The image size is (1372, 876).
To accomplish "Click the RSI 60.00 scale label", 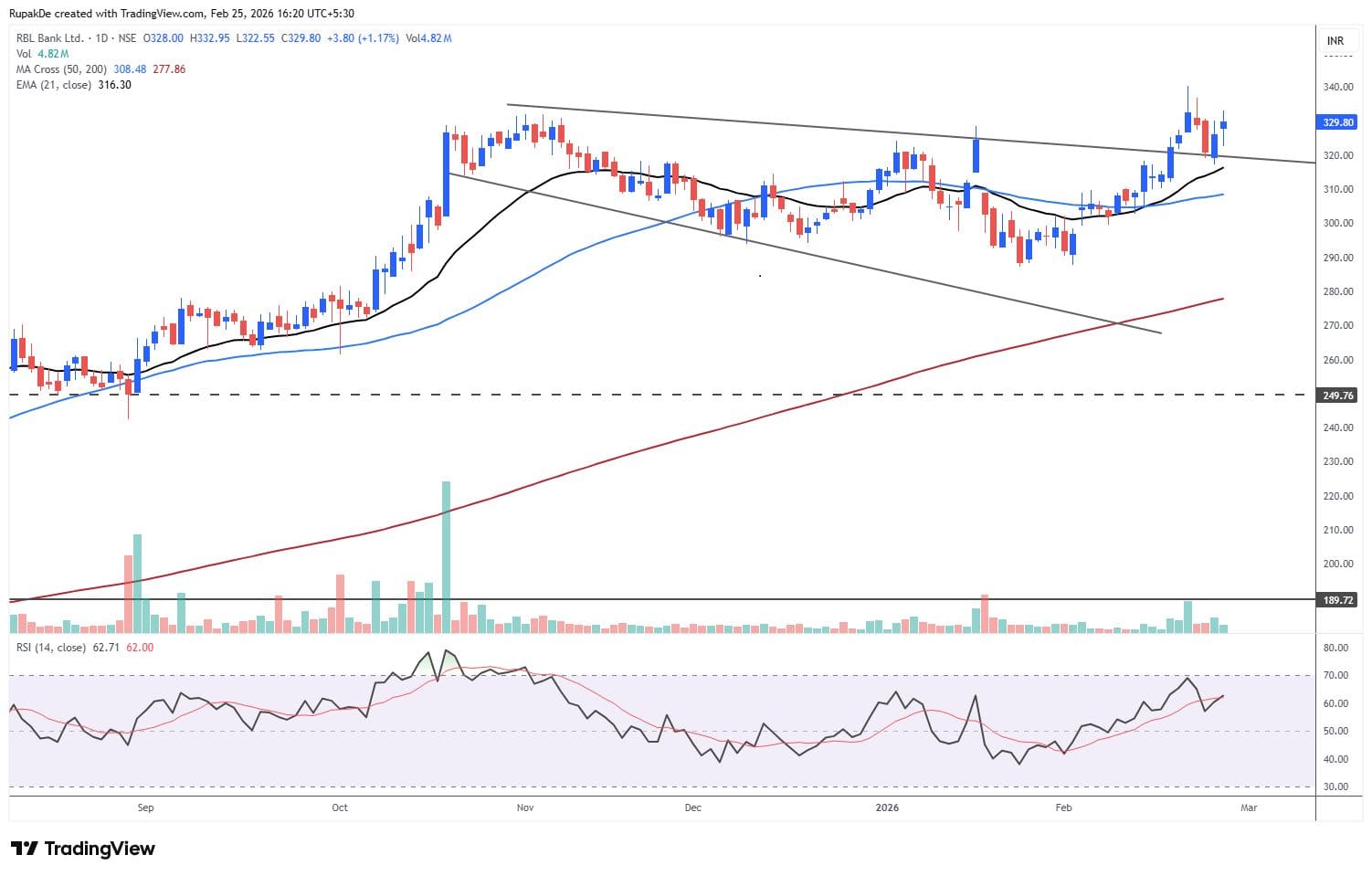I will [x=1335, y=704].
